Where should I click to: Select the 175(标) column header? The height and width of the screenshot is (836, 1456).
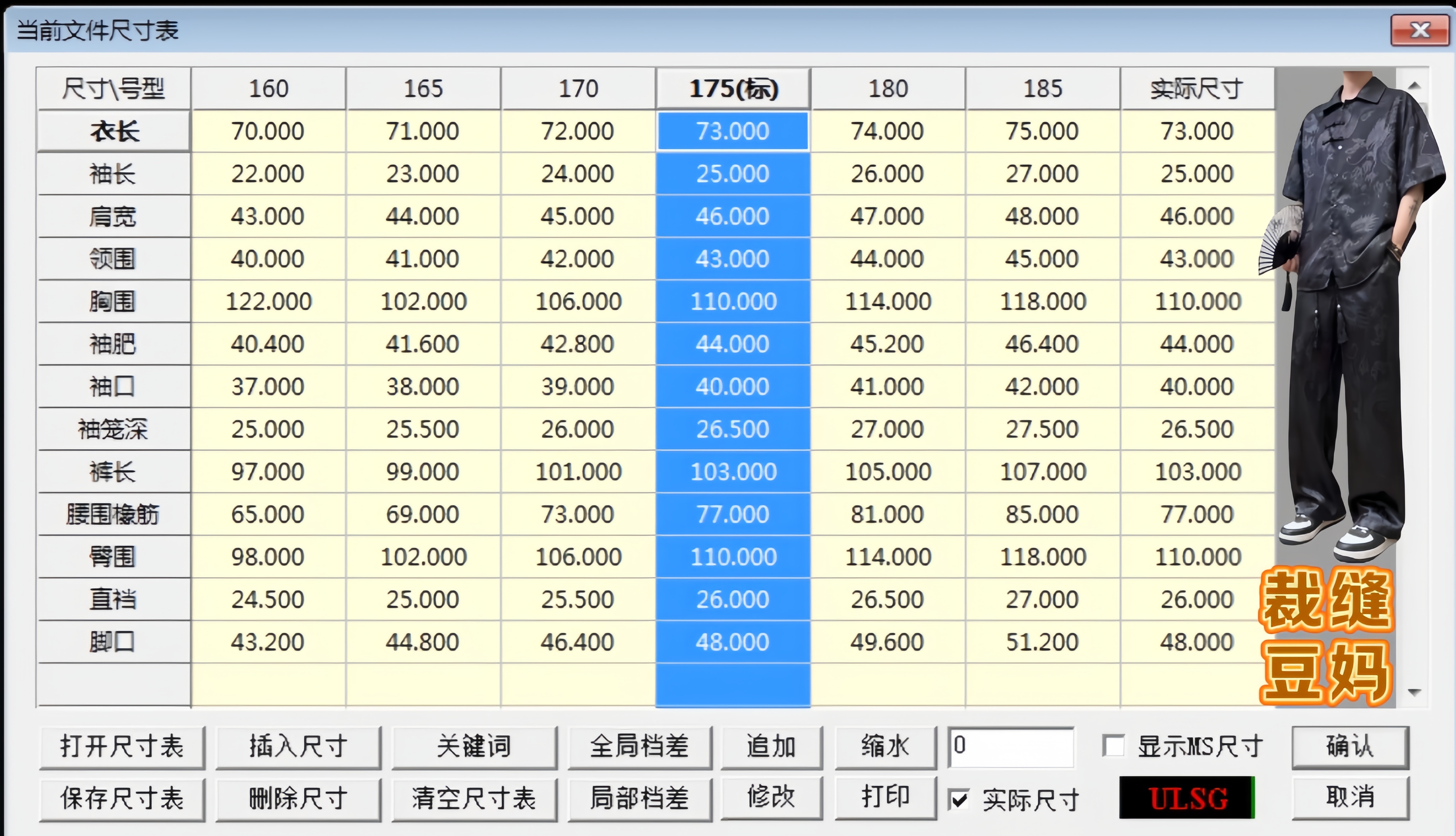tap(733, 89)
